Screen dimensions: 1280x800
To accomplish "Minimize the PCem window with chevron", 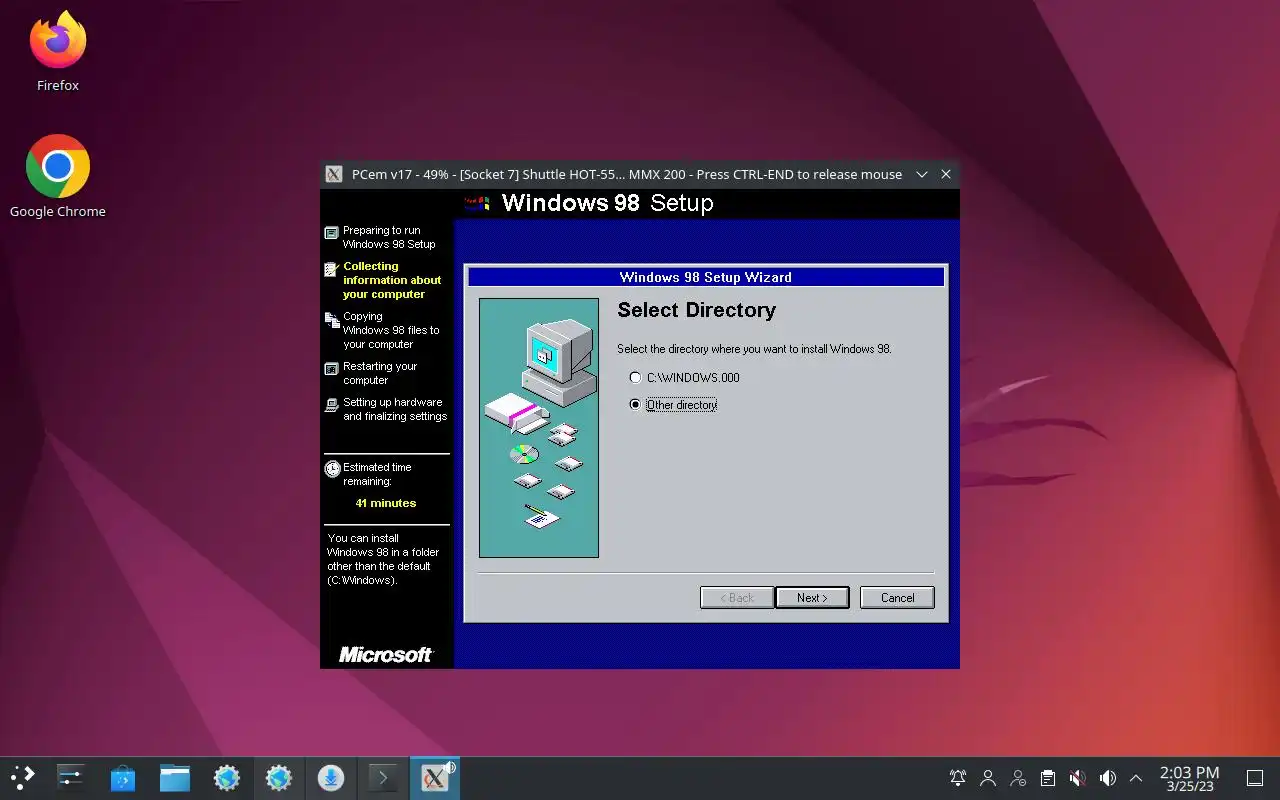I will [x=922, y=174].
